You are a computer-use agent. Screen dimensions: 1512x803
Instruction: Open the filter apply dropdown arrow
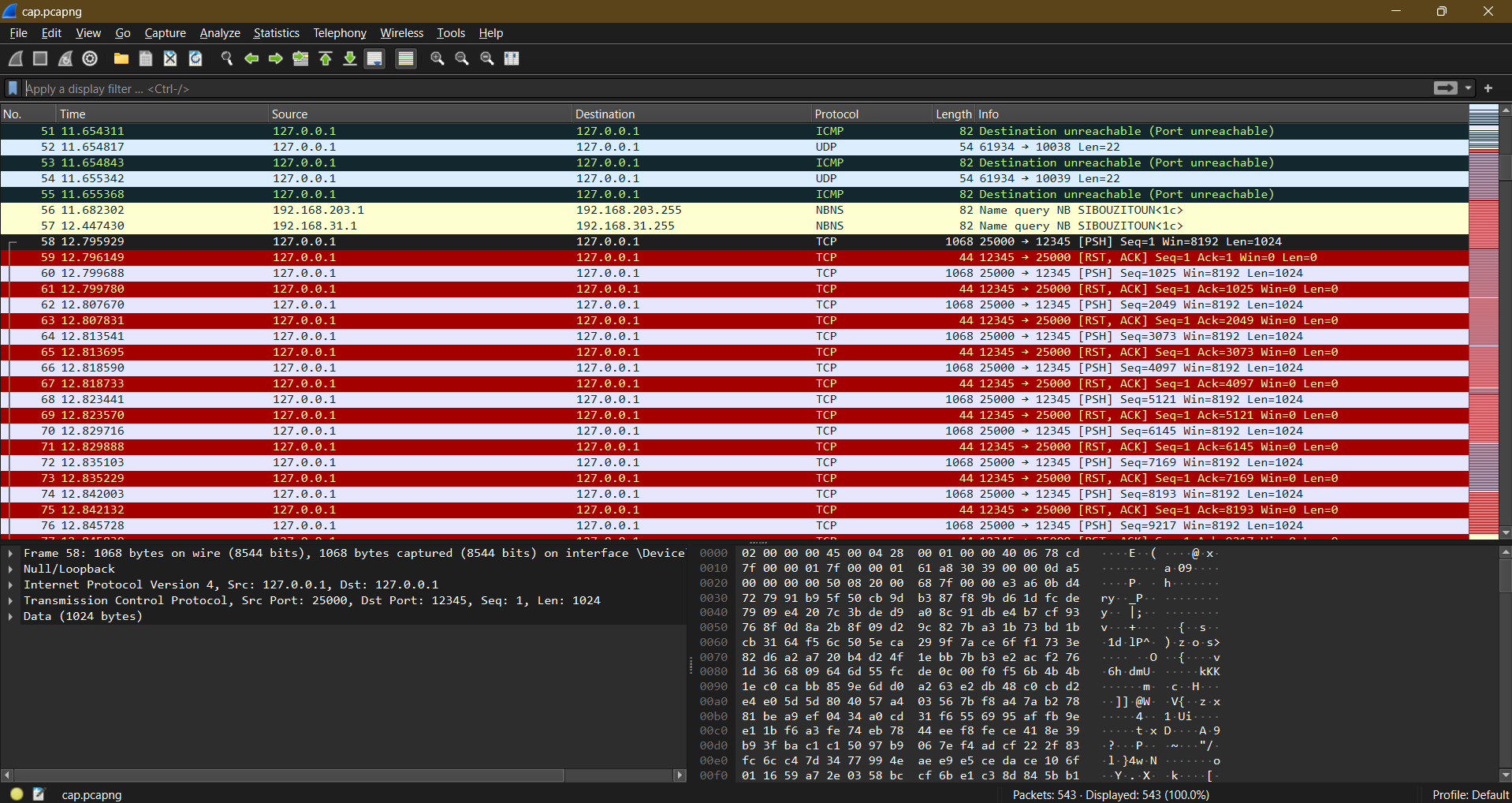pos(1469,88)
